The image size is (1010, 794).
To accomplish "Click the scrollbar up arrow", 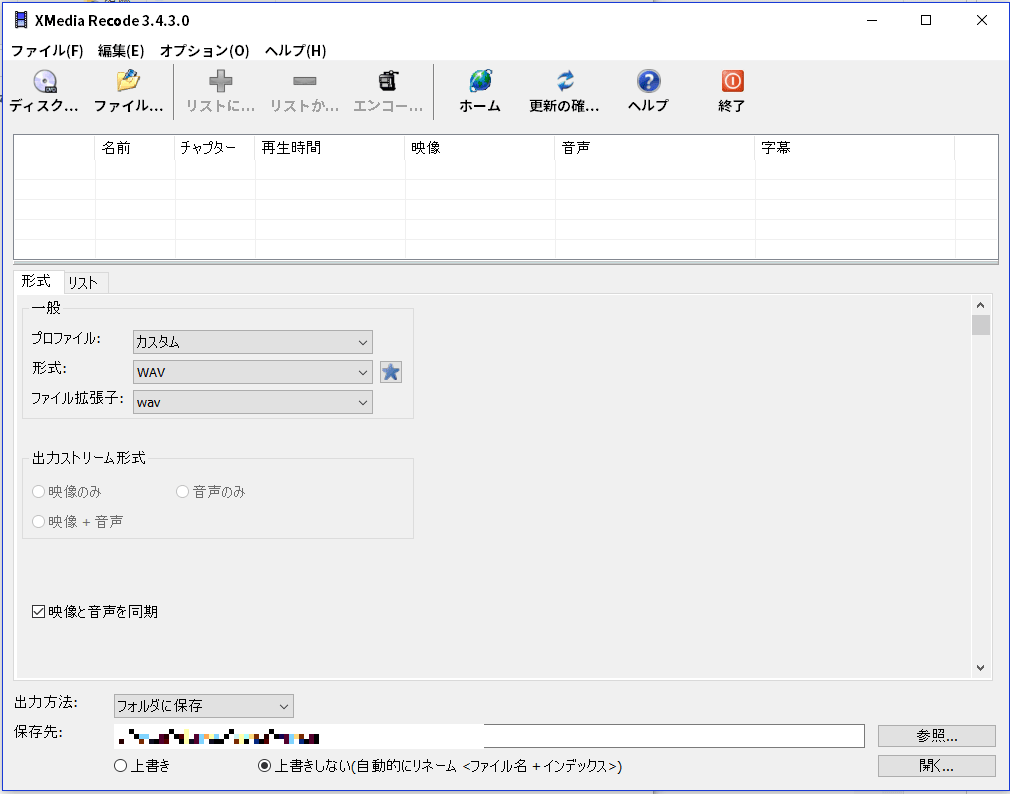I will coord(980,305).
